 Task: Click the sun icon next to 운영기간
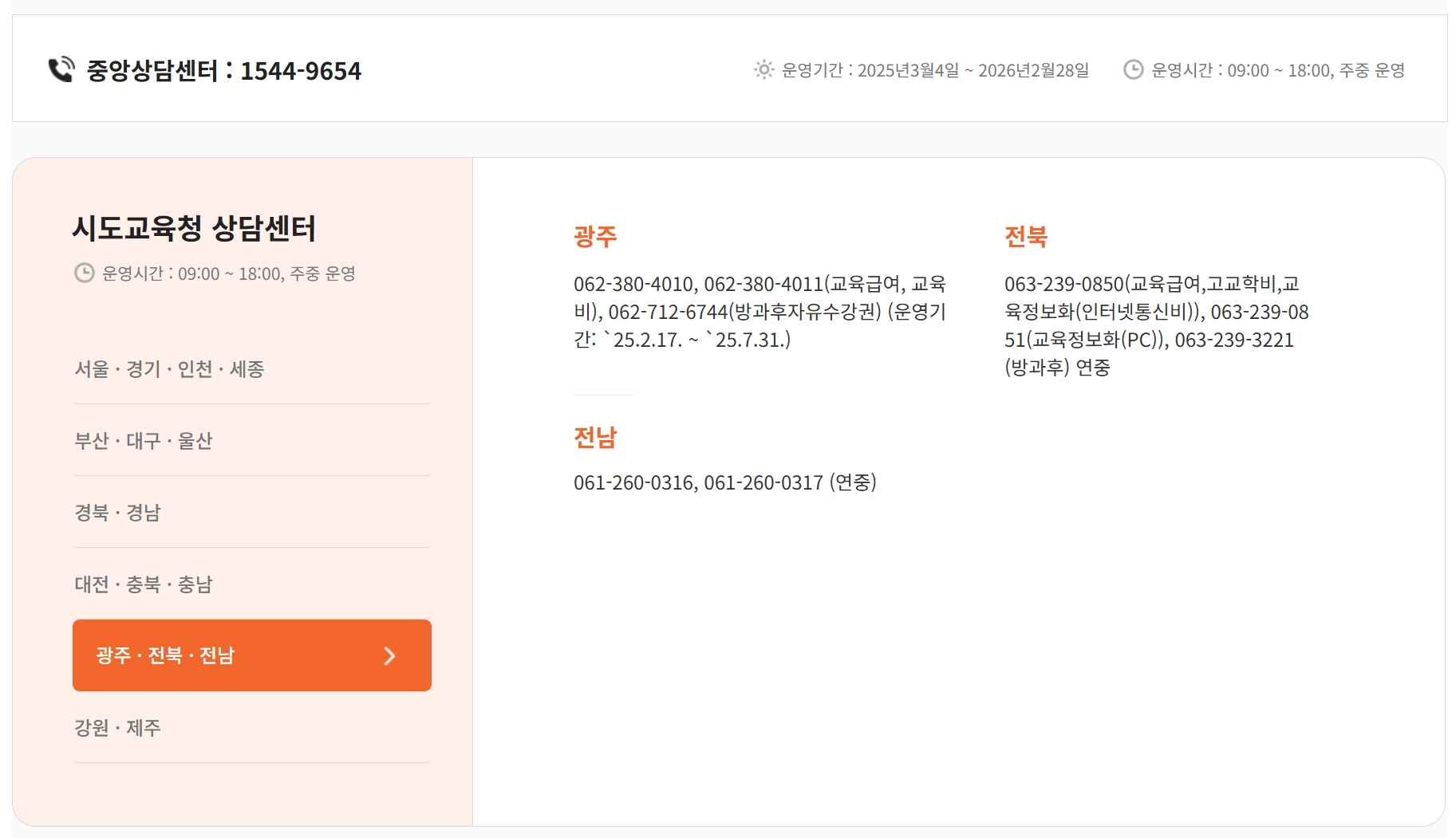pos(764,70)
